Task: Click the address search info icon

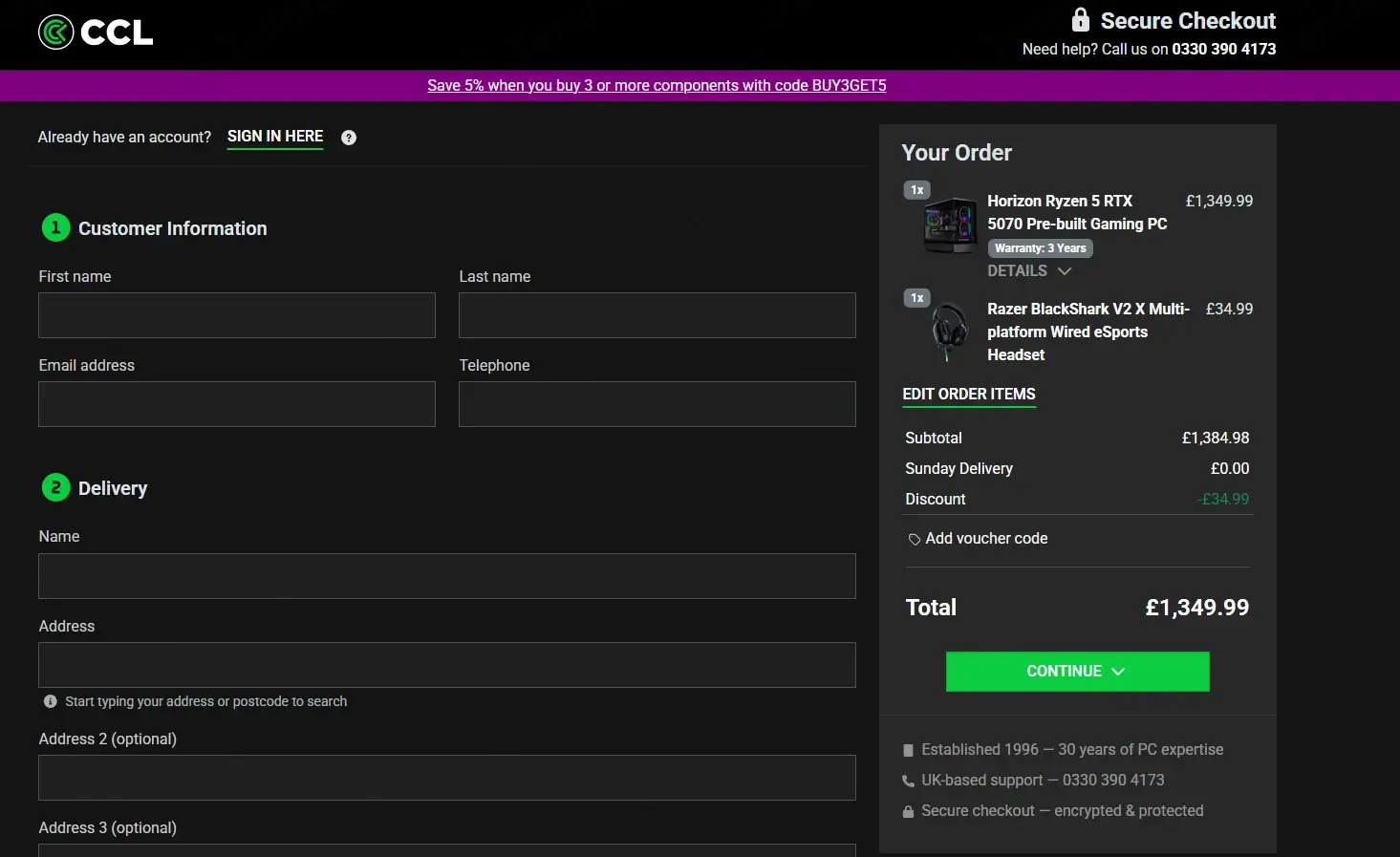Action: coord(51,701)
